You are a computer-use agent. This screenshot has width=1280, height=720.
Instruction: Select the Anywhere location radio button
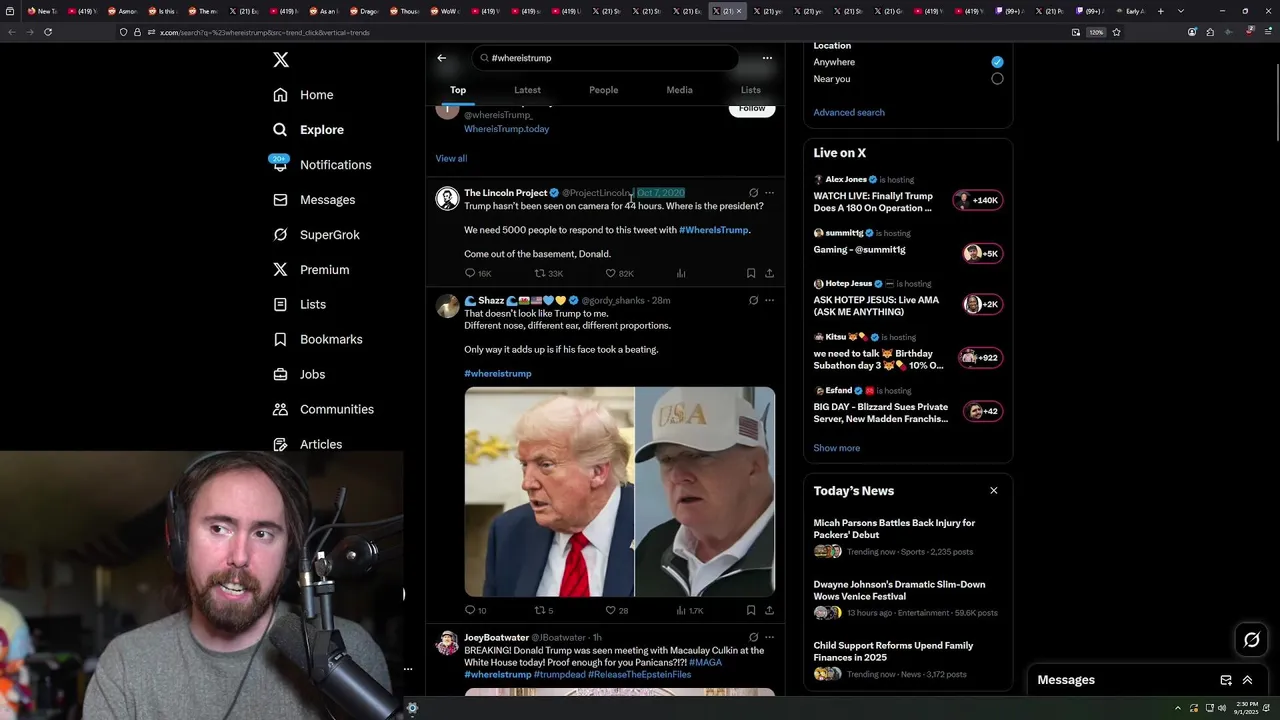pos(997,62)
